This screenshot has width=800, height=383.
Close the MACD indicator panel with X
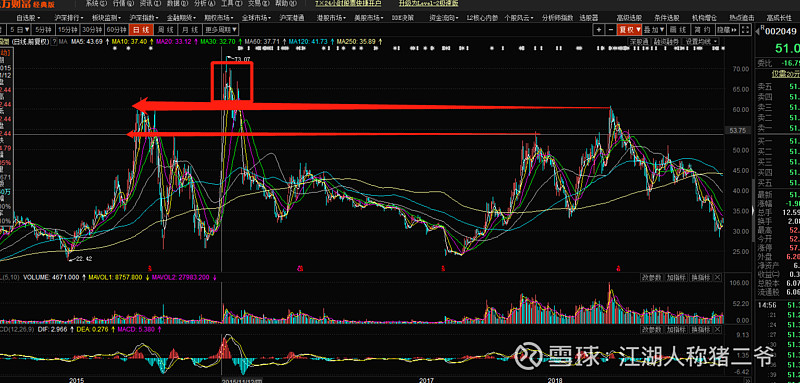pos(717,330)
